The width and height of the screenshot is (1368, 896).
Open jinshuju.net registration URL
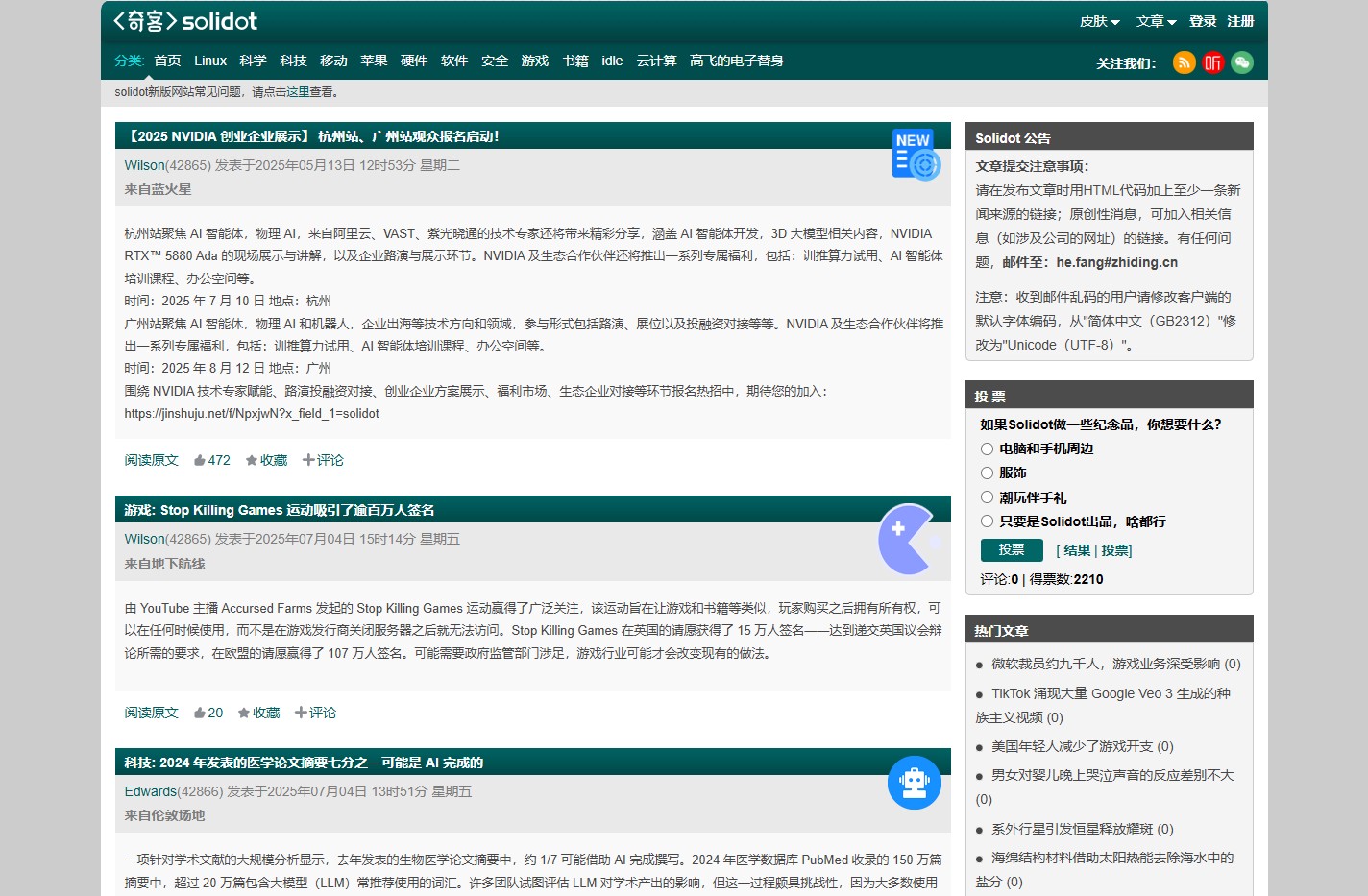(x=252, y=414)
